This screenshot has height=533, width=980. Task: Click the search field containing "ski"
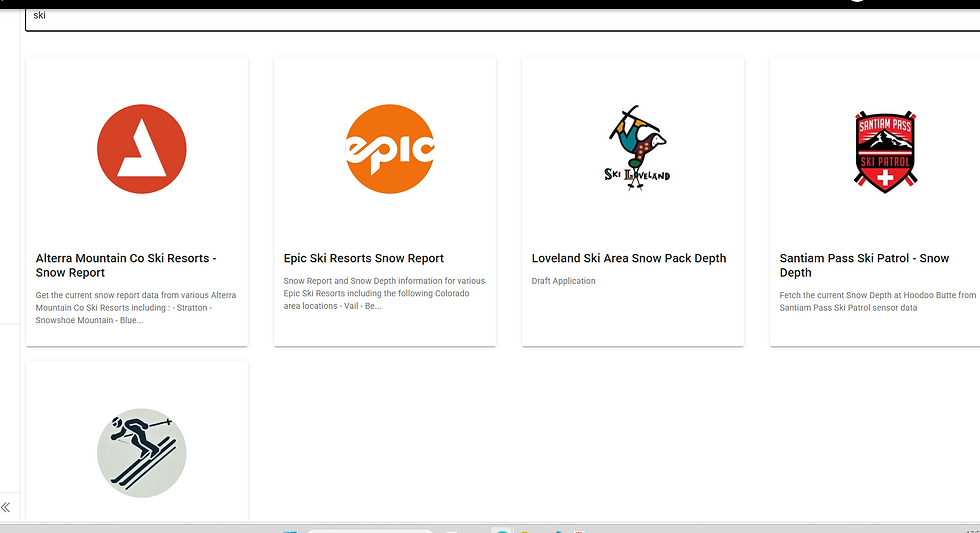(x=502, y=19)
